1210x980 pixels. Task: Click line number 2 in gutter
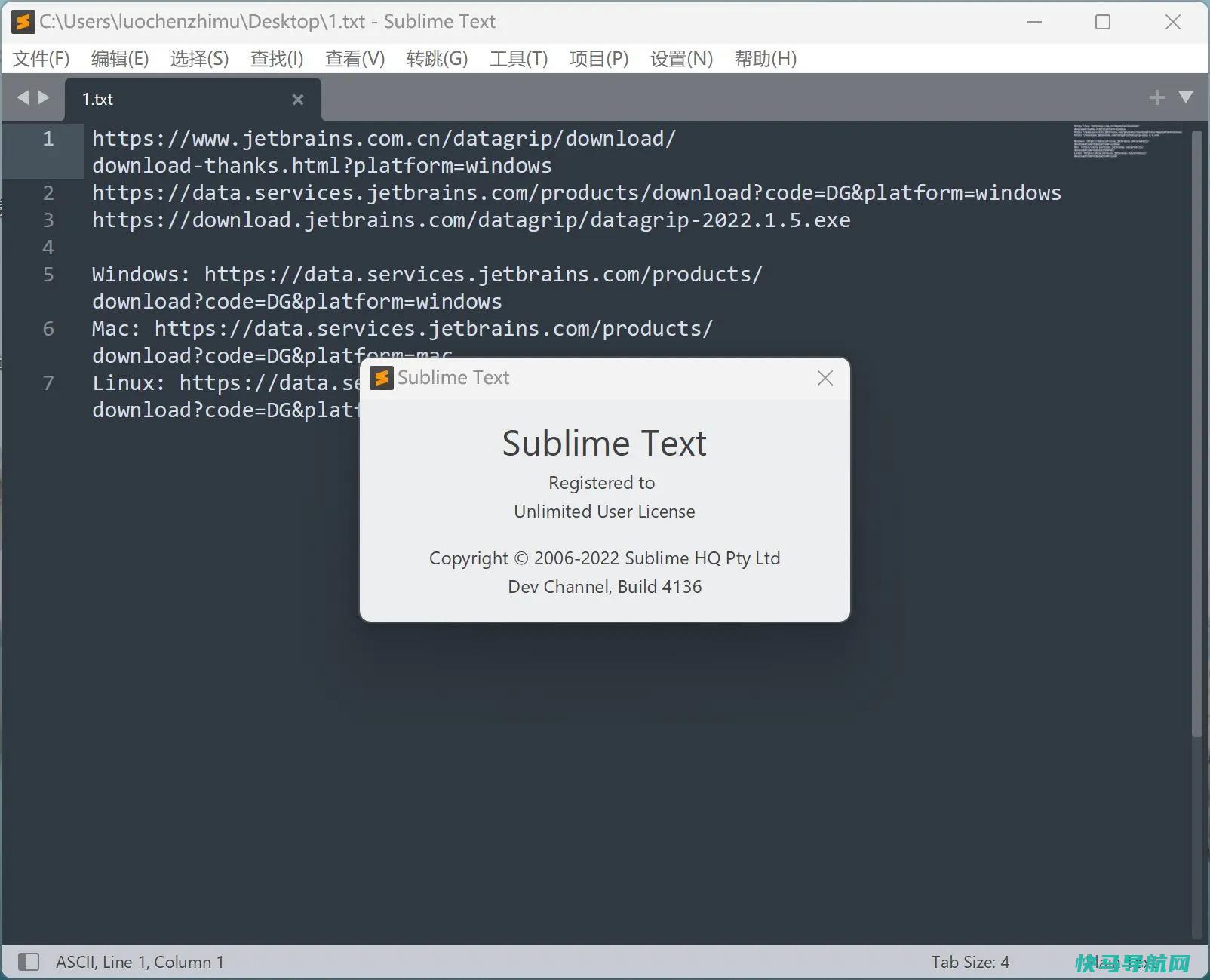[48, 193]
